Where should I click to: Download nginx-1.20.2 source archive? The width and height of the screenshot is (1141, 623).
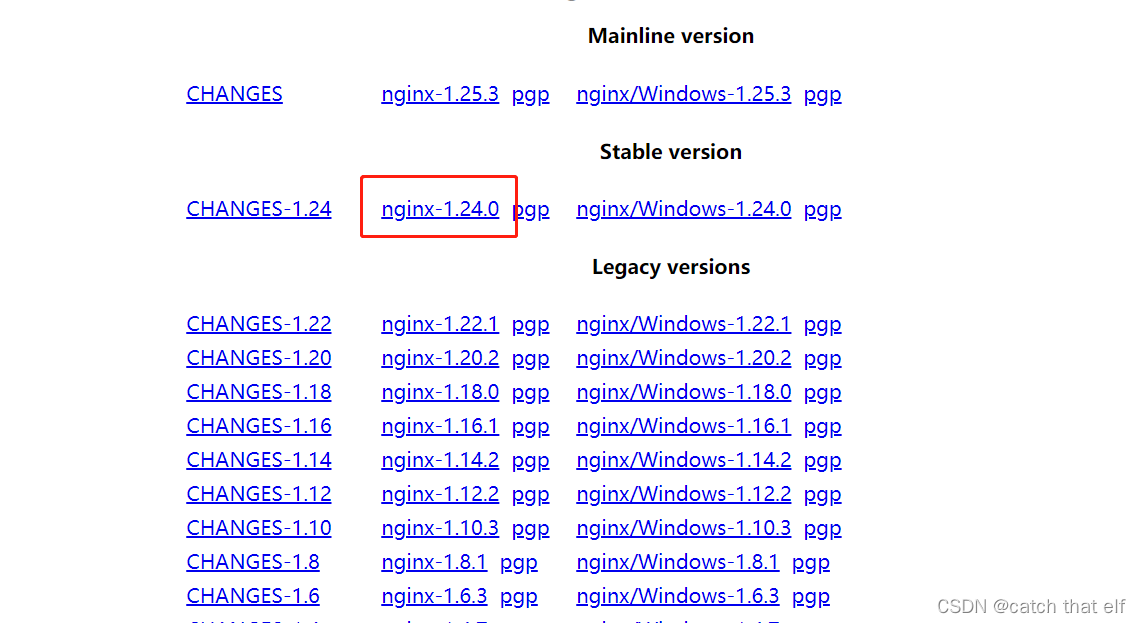click(x=440, y=357)
